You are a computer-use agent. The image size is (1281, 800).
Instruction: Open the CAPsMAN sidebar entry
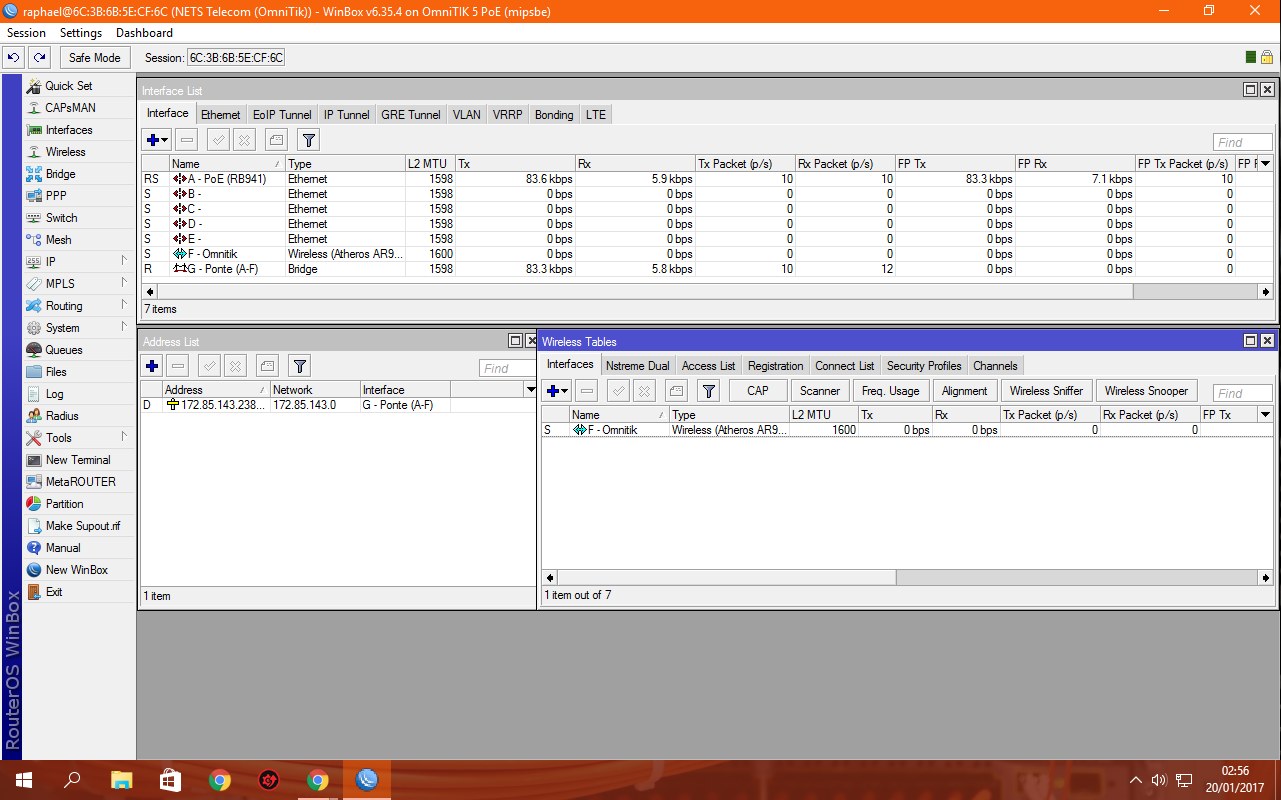[x=70, y=108]
